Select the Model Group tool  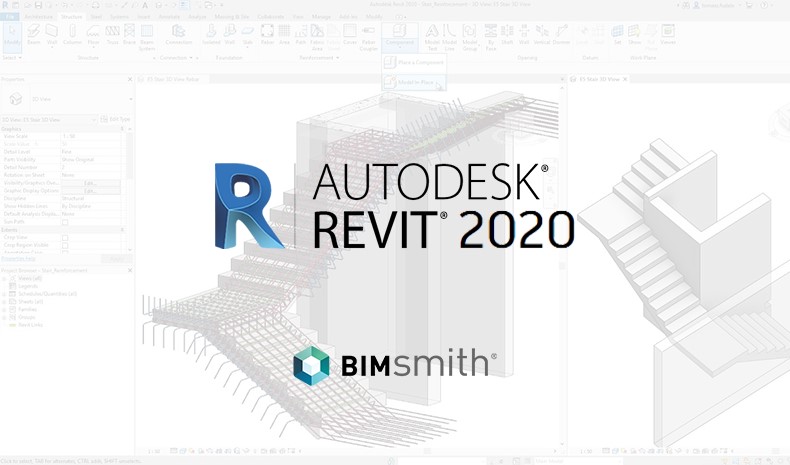point(470,37)
